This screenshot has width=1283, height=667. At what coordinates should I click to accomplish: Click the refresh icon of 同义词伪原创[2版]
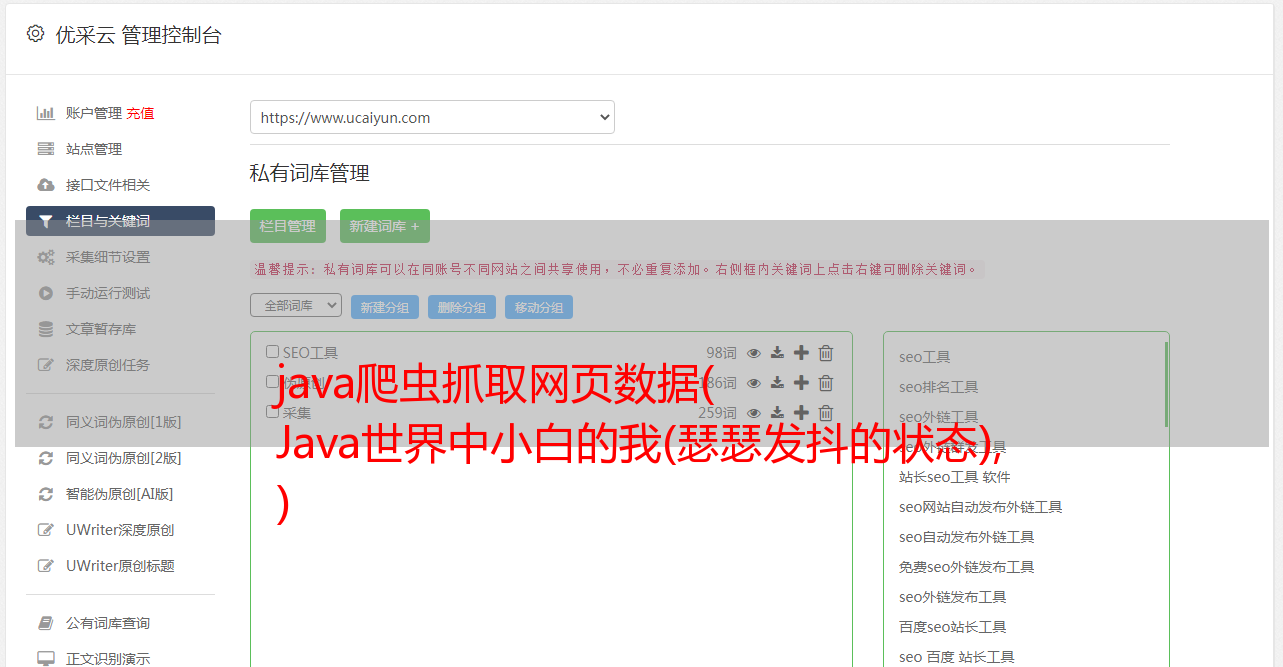pyautogui.click(x=46, y=458)
